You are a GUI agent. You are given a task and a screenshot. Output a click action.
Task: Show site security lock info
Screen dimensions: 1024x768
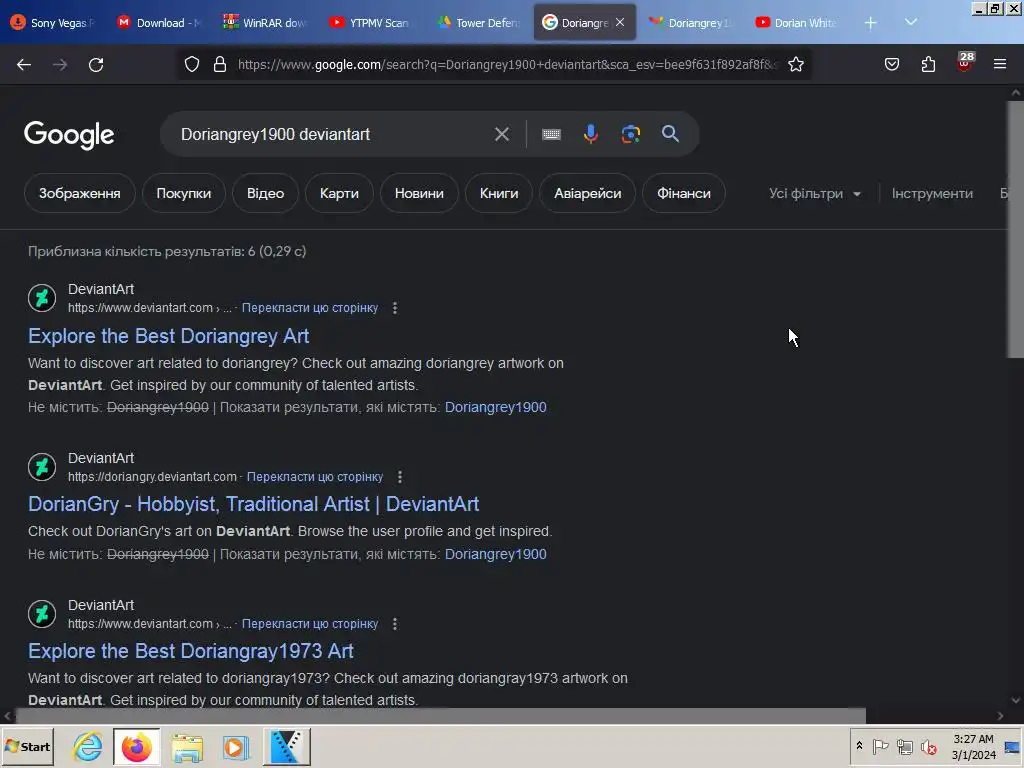point(220,64)
